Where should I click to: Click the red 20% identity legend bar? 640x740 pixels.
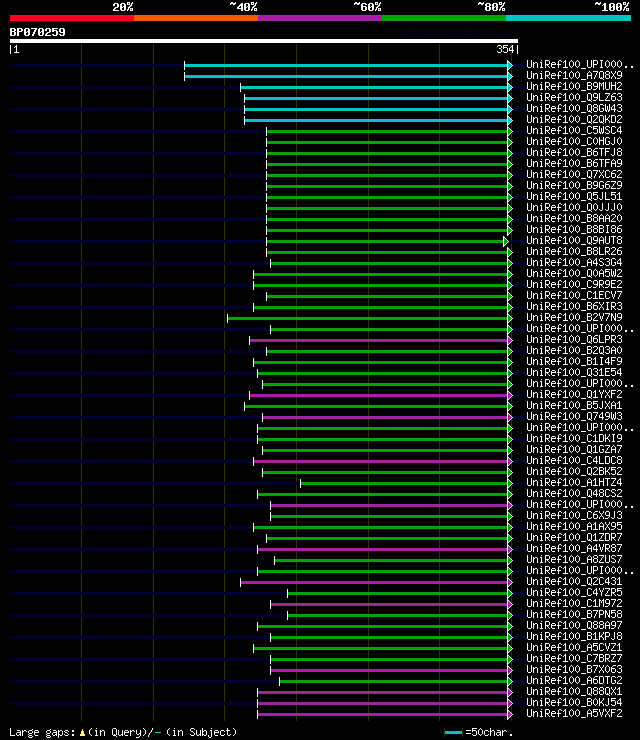(72, 18)
